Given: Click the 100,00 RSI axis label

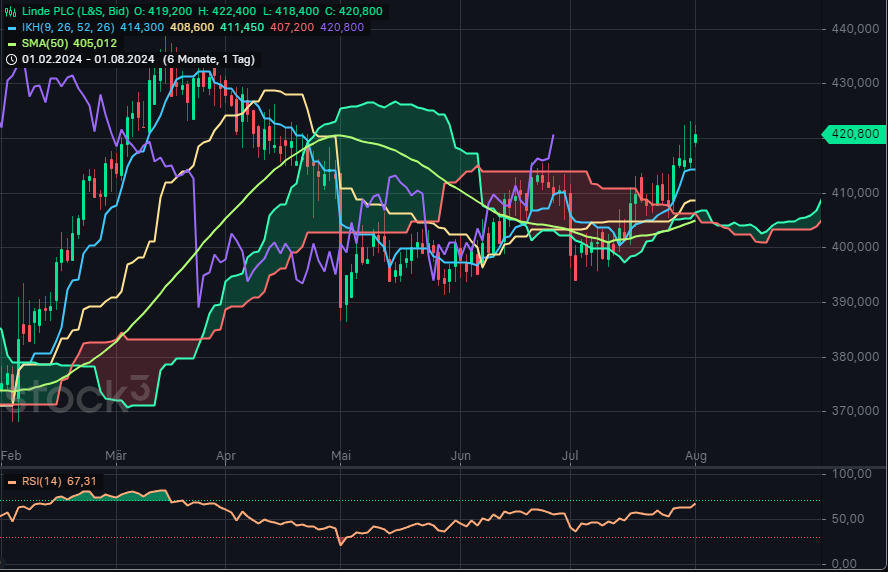Looking at the screenshot, I should point(851,474).
